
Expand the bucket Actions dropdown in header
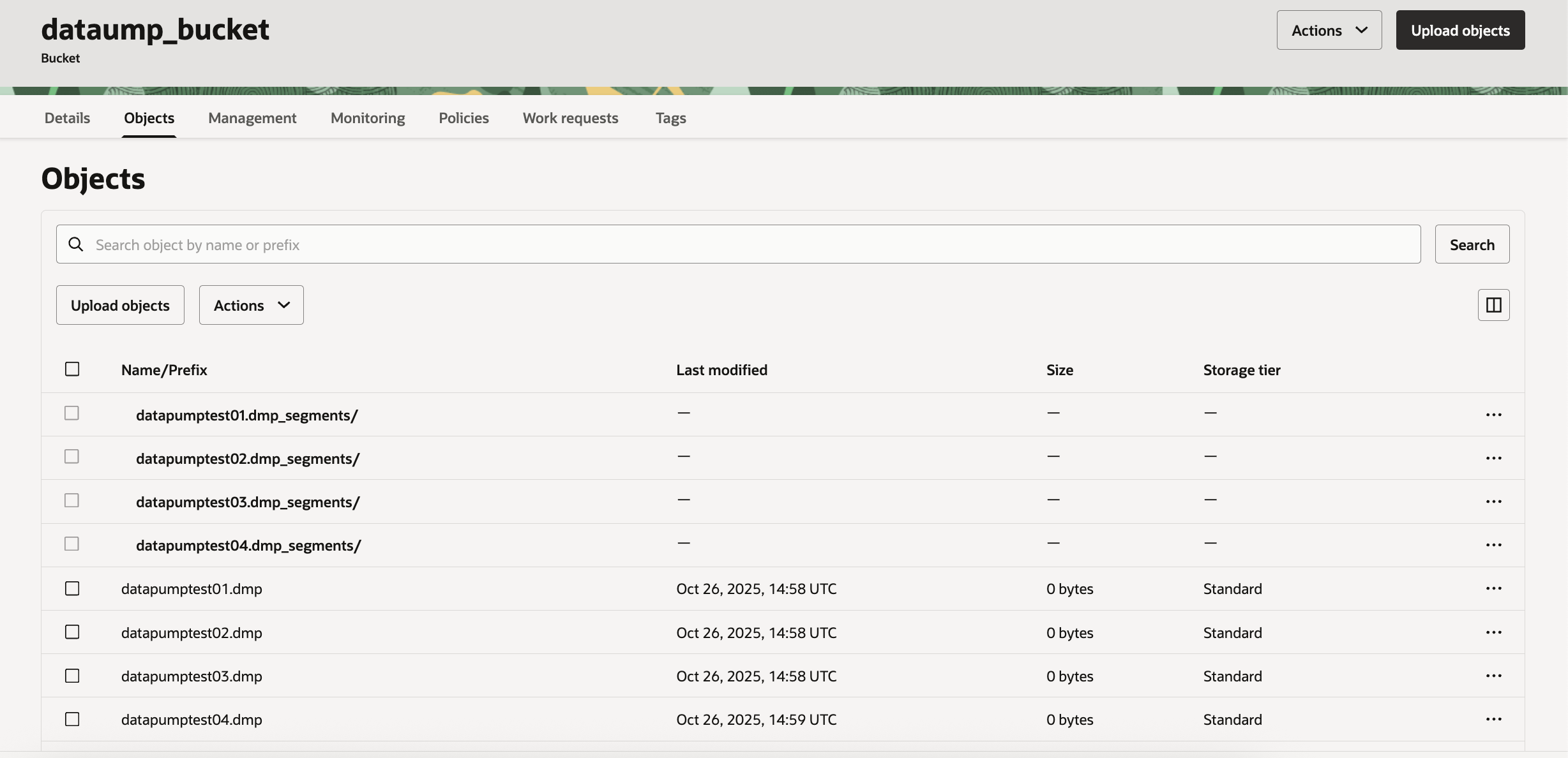pos(1329,30)
